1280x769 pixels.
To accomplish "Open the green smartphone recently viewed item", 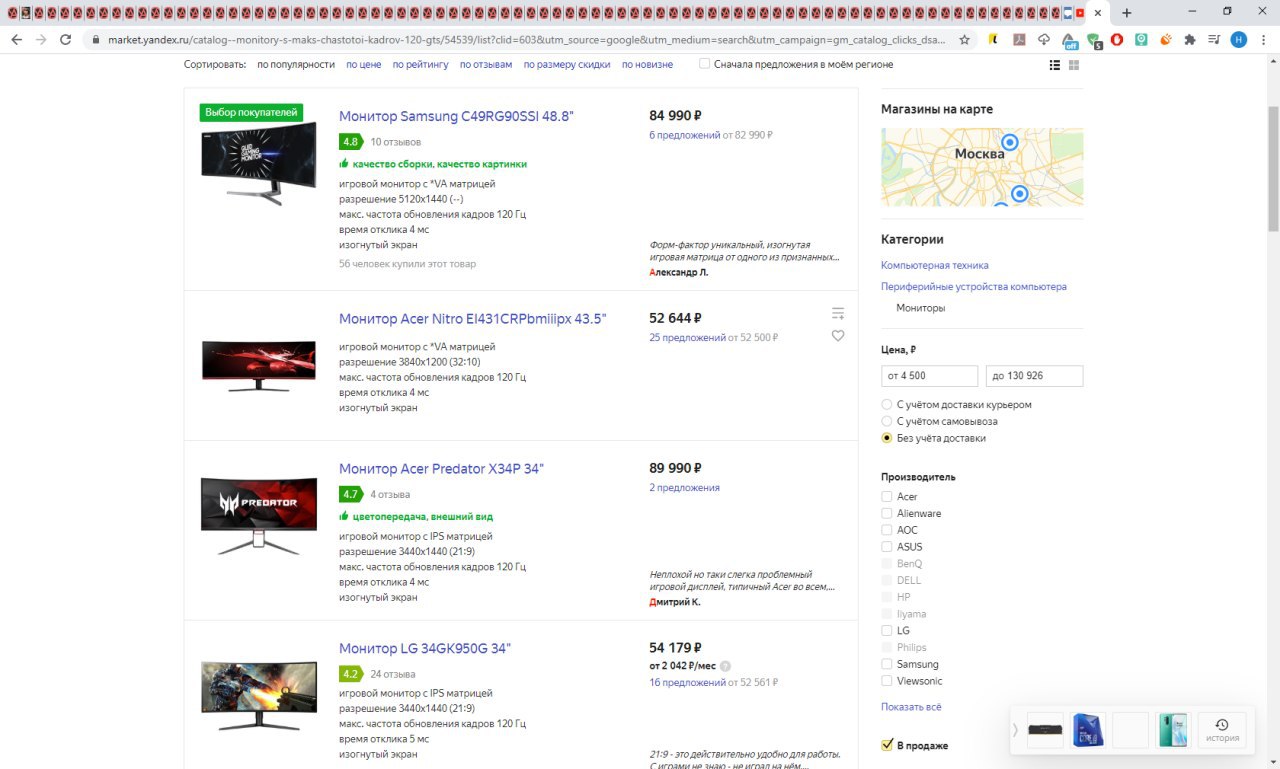I will [1173, 730].
